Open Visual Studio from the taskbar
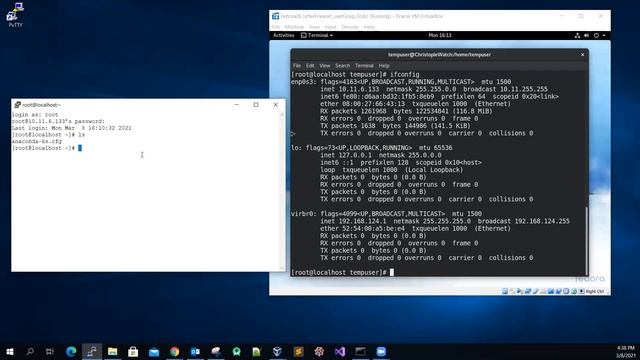Image resolution: width=640 pixels, height=360 pixels. pos(340,351)
